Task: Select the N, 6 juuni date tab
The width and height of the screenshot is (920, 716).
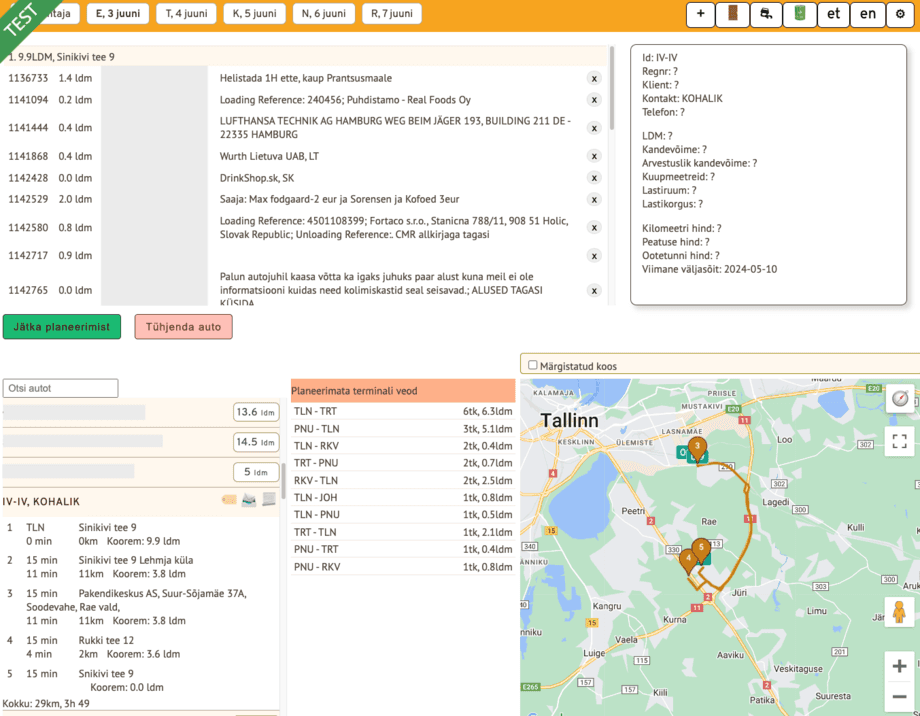Action: 323,13
